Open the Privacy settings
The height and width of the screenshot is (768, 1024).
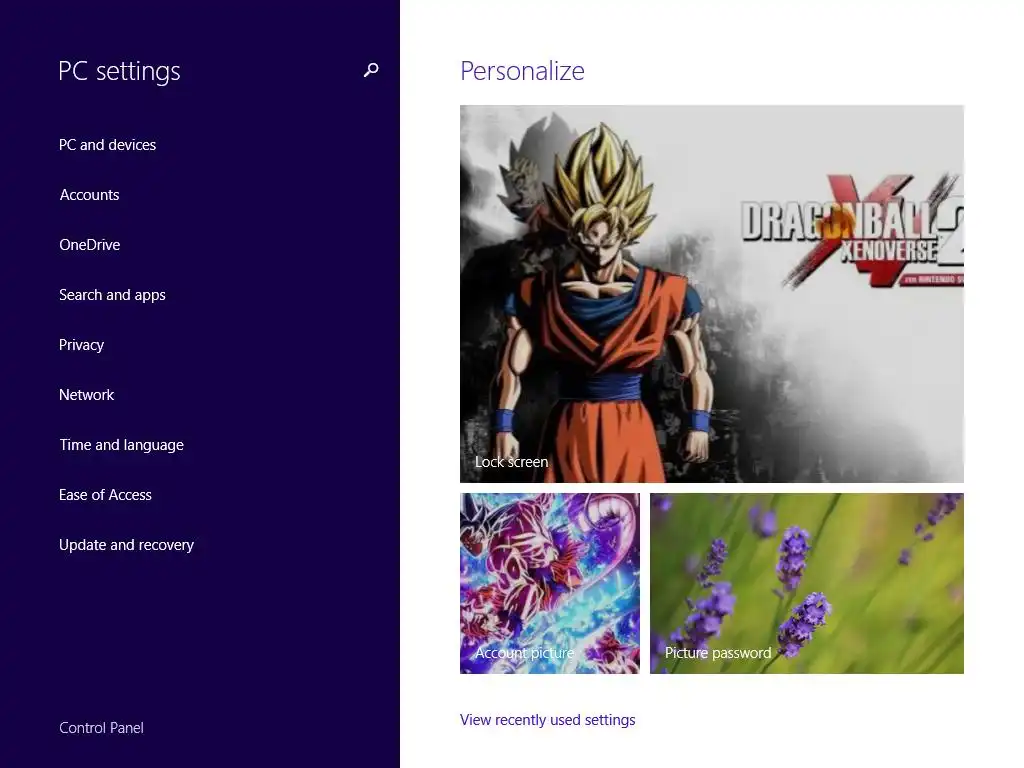coord(82,345)
